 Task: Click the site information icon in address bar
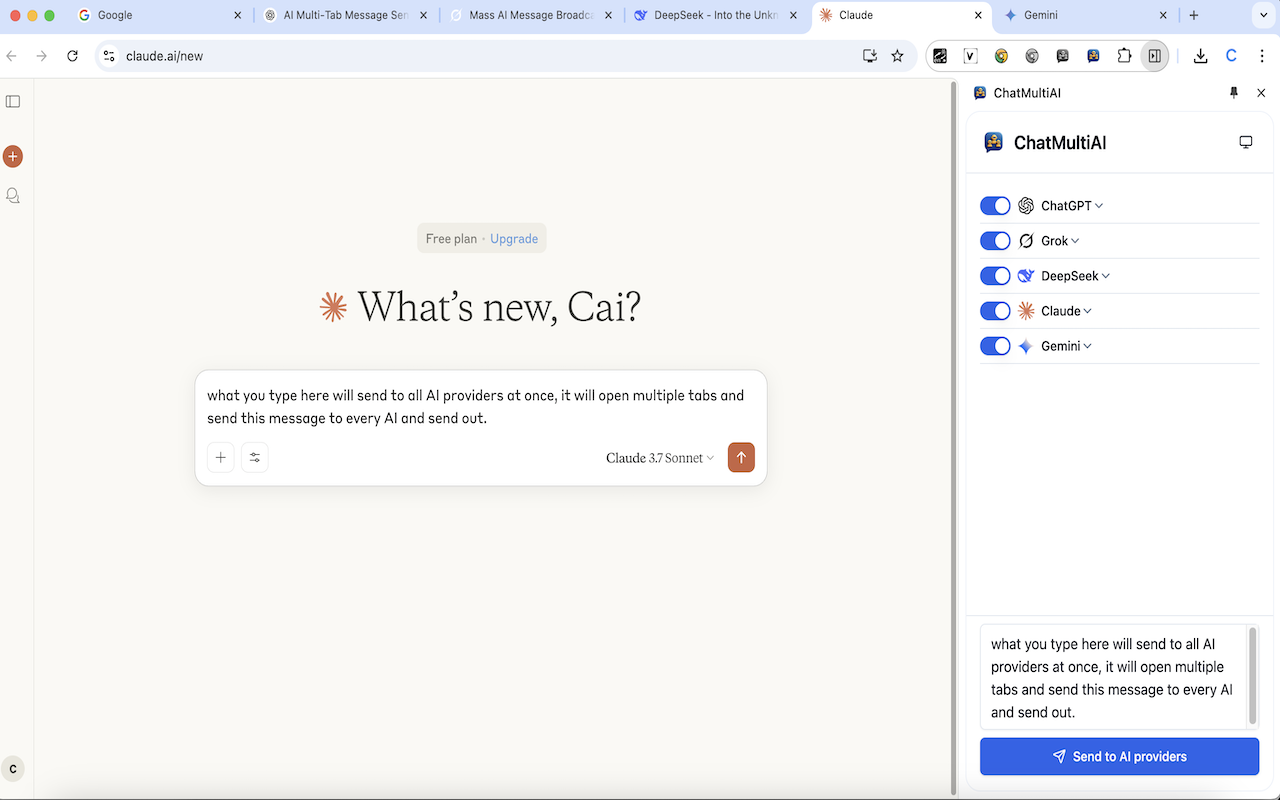coord(109,56)
